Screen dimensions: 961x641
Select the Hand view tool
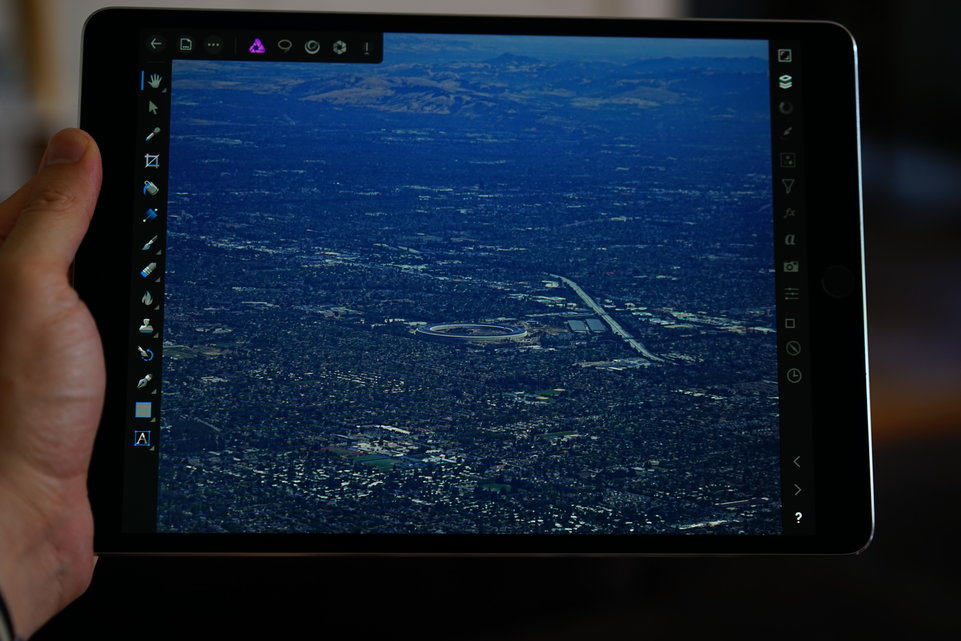tap(155, 80)
